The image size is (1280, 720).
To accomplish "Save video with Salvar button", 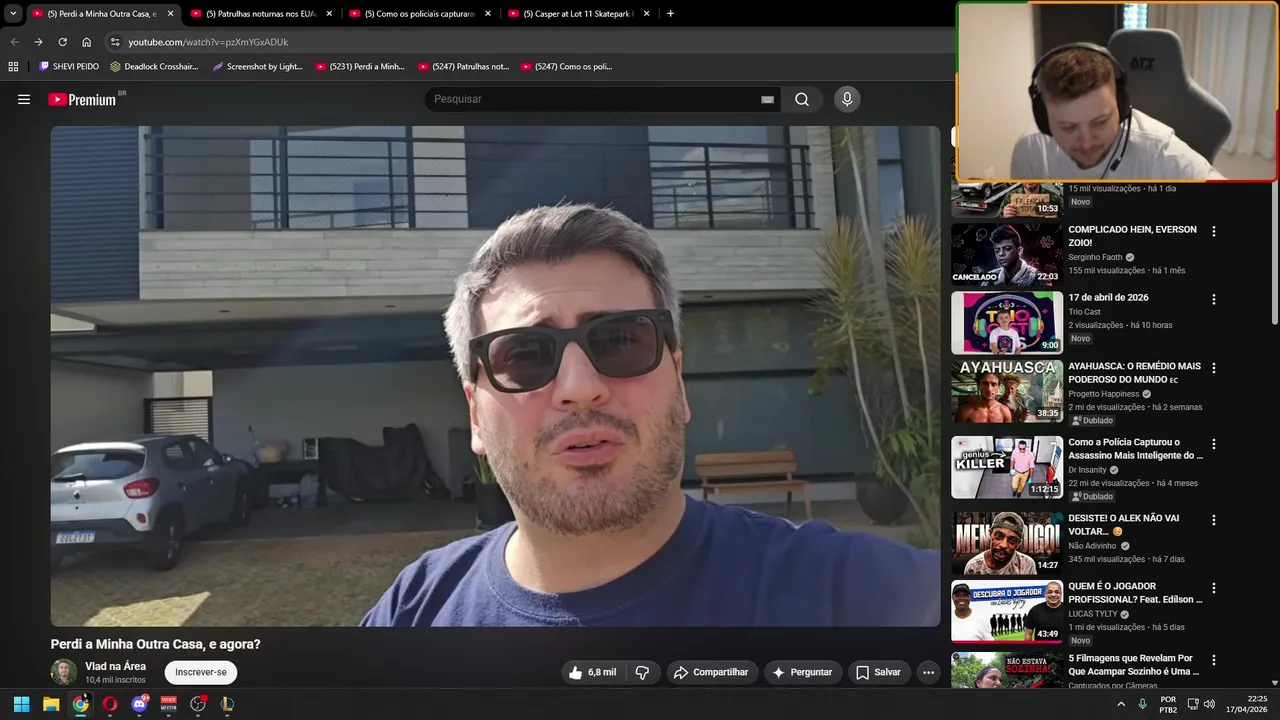I will click(878, 672).
